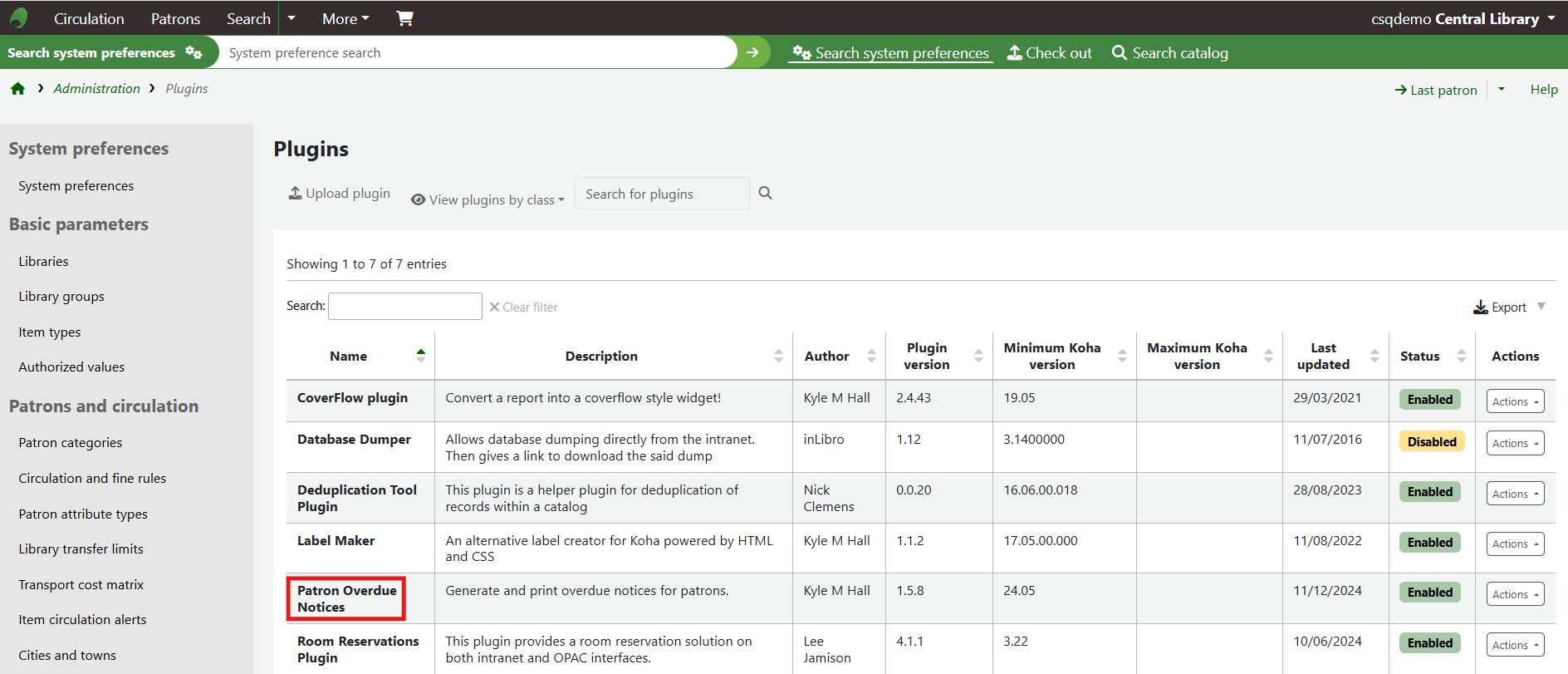The width and height of the screenshot is (1568, 674).
Task: Click the Check out link
Action: coord(1050,53)
